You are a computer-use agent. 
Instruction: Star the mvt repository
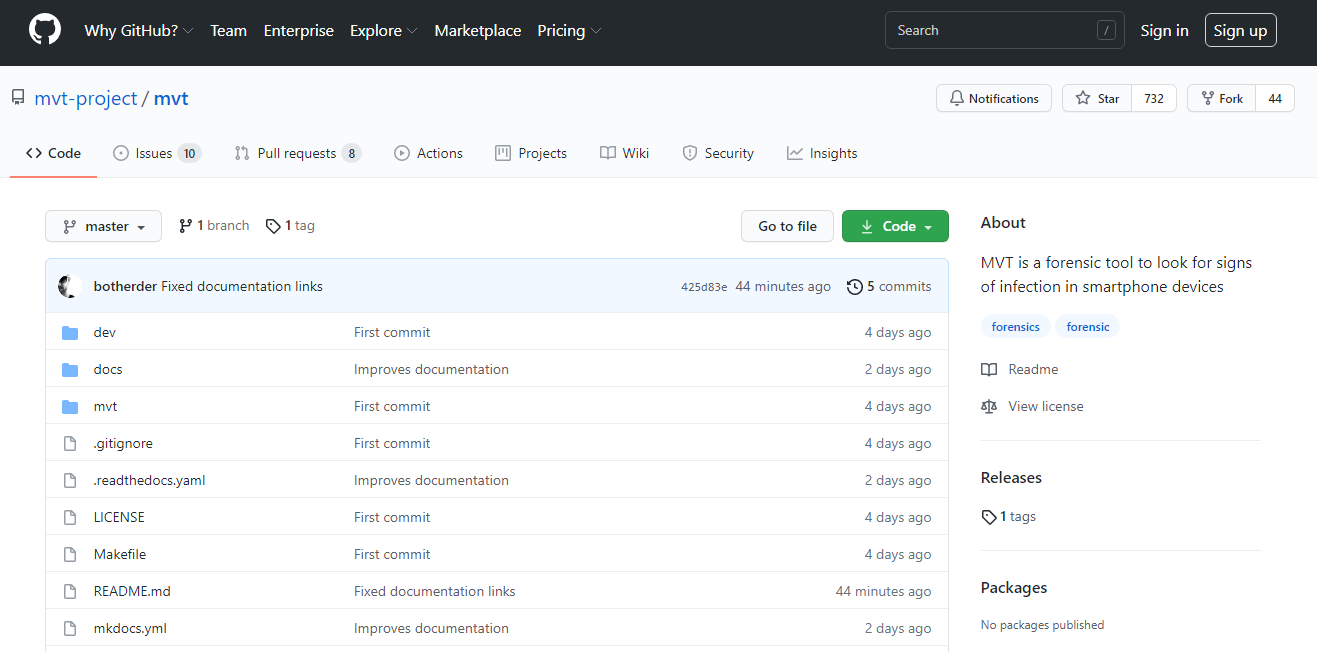click(x=1097, y=98)
